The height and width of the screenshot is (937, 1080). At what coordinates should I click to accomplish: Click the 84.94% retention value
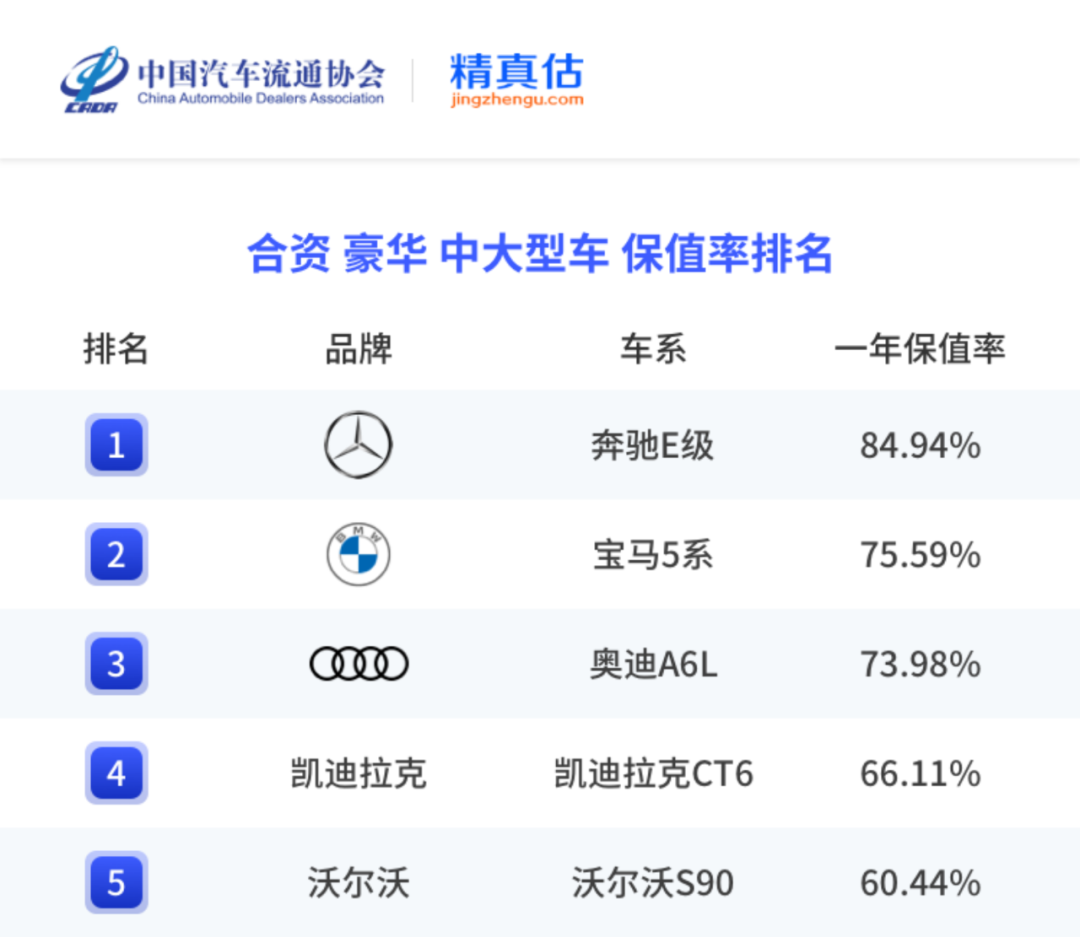pyautogui.click(x=920, y=445)
